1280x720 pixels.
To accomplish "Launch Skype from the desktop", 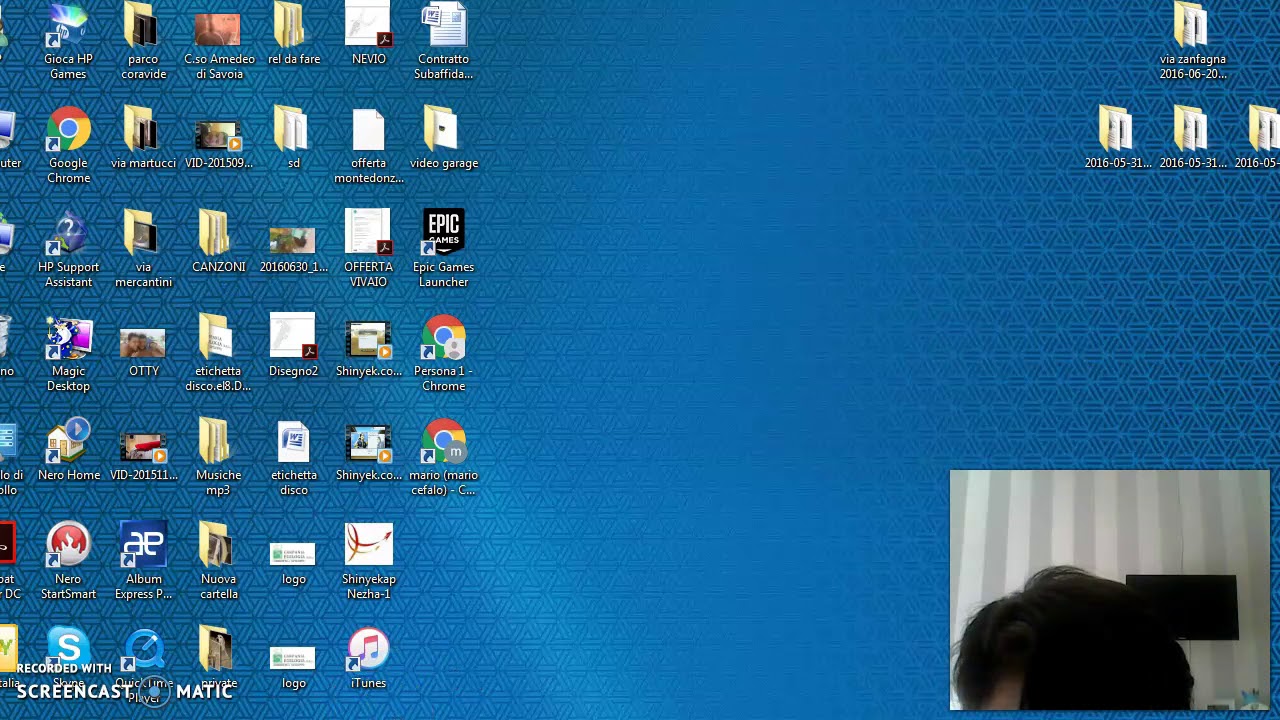I will [68, 658].
